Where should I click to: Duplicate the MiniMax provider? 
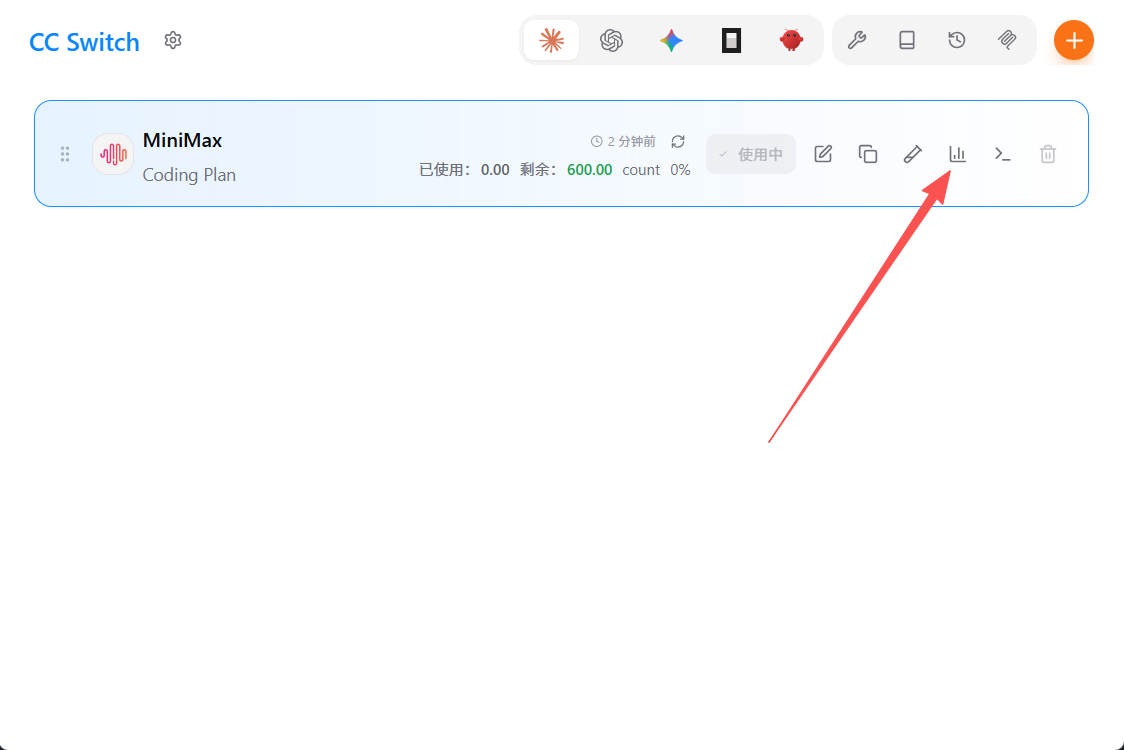pyautogui.click(x=868, y=154)
